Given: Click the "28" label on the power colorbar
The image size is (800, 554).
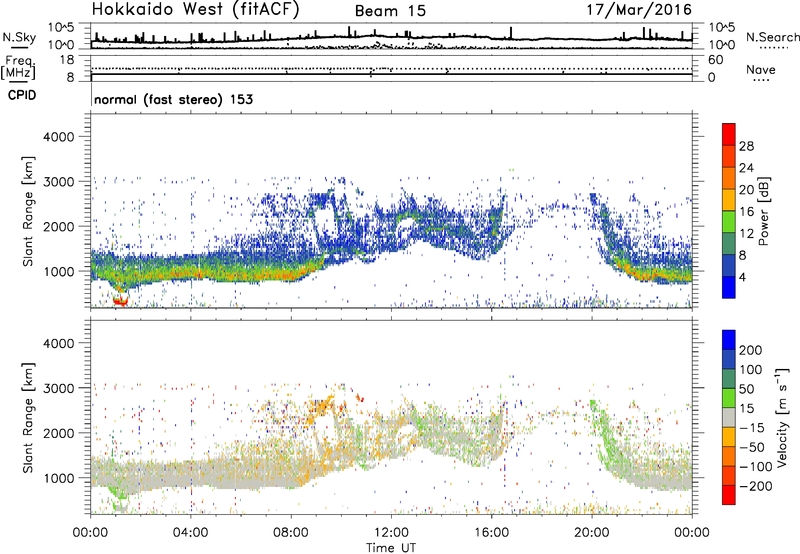Looking at the screenshot, I should 746,146.
